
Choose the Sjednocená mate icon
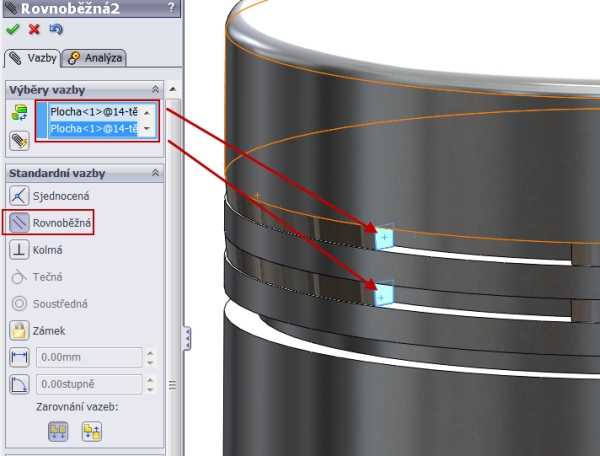(x=19, y=196)
